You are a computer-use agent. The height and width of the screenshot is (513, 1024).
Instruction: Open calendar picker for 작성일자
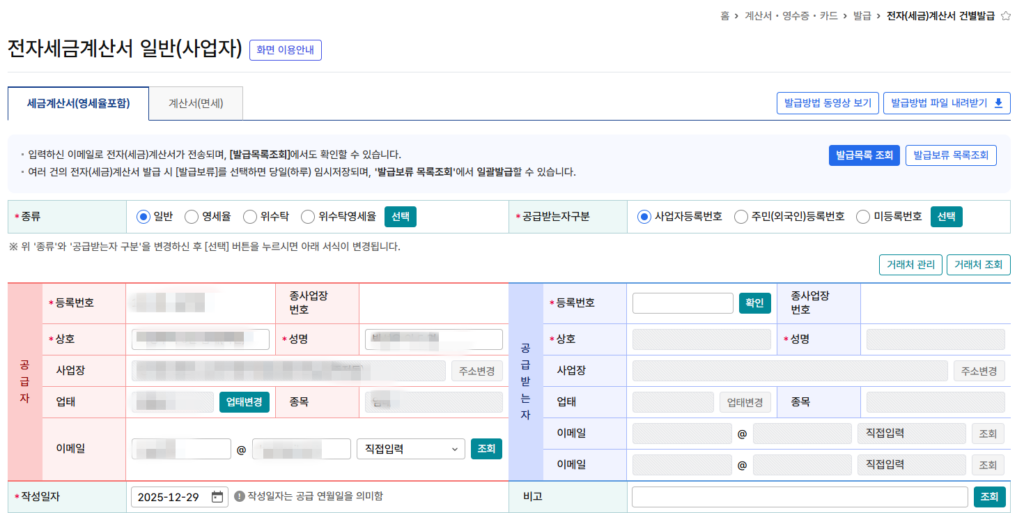click(x=217, y=497)
